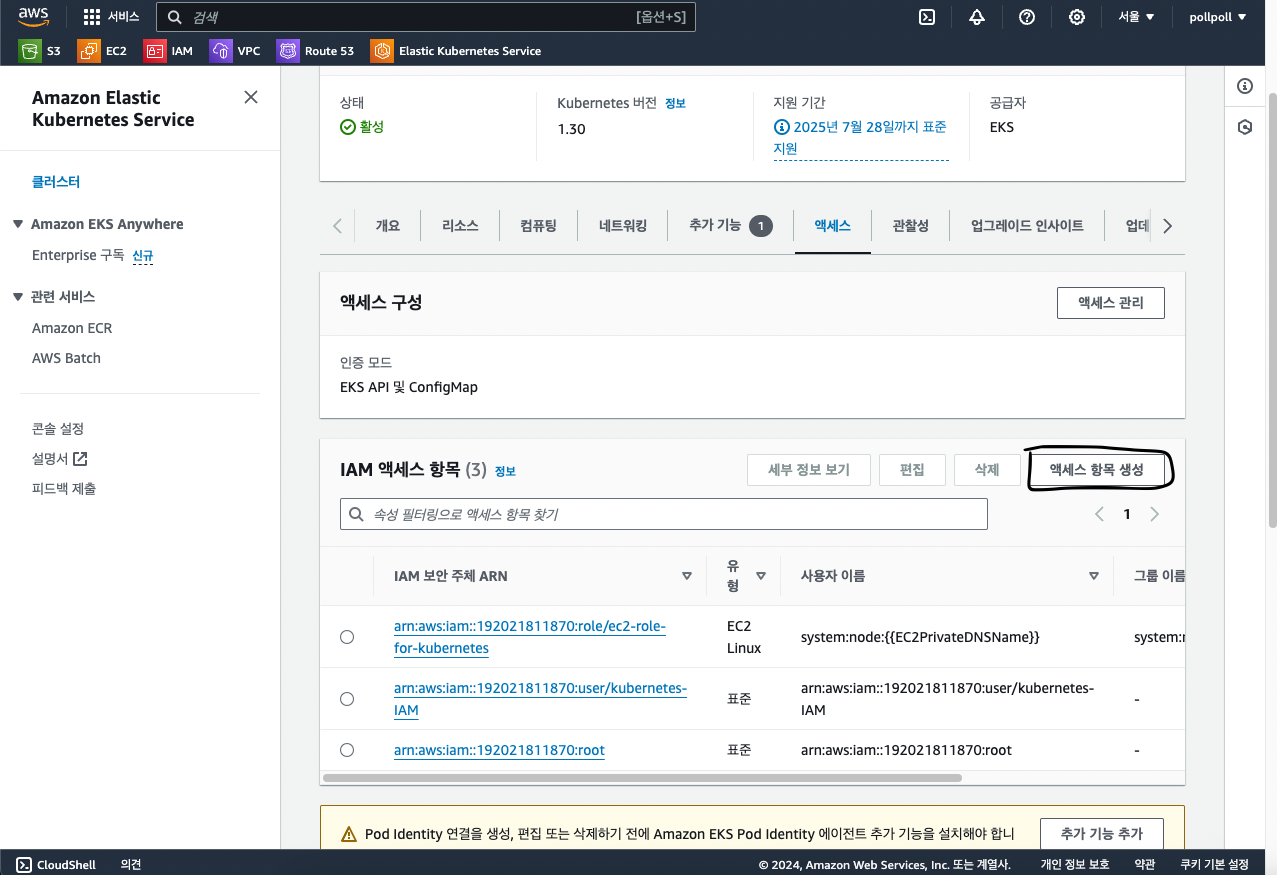
Task: Switch to 추가 기능 tab
Action: click(x=730, y=226)
